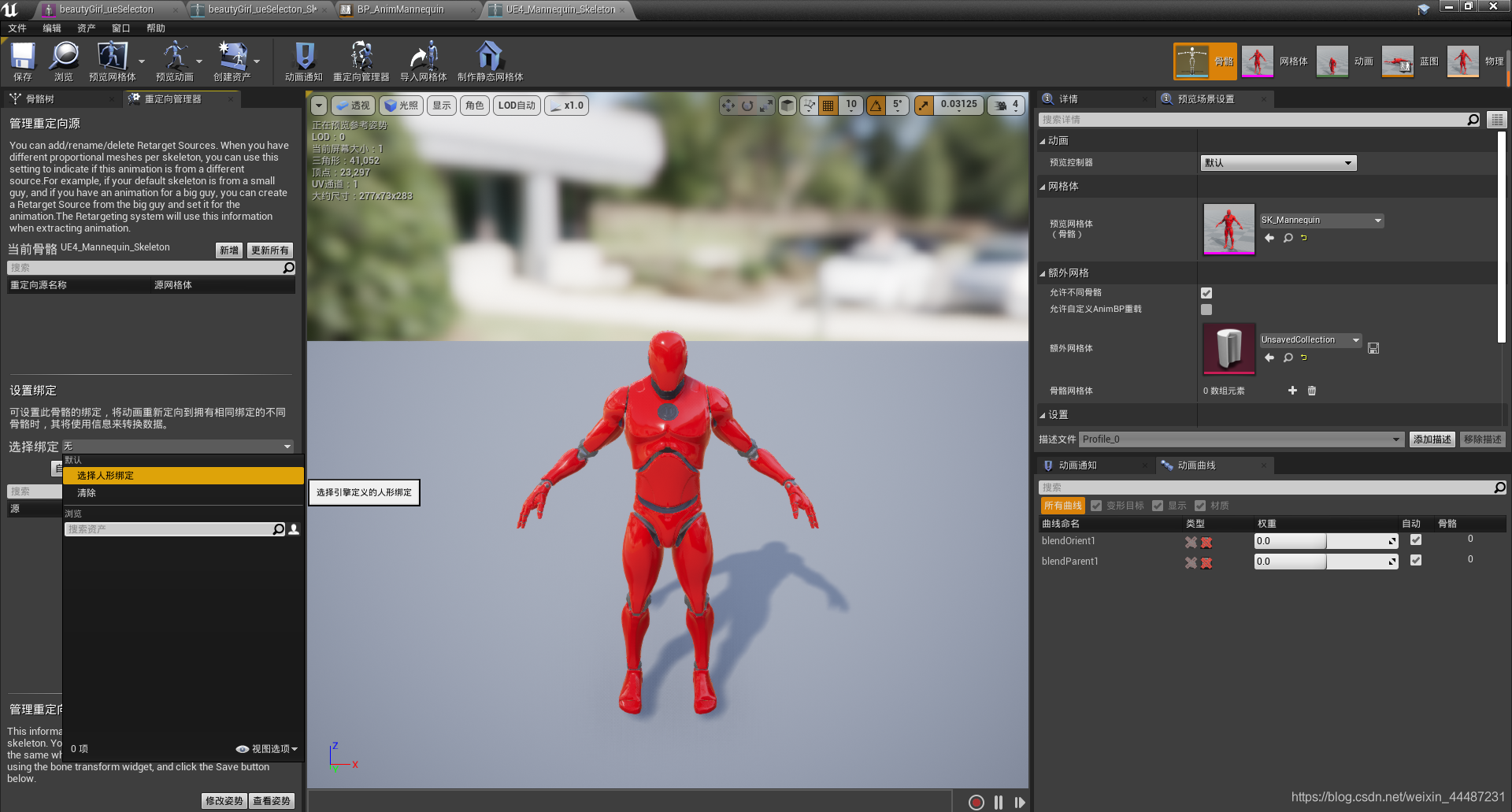The image size is (1512, 812).
Task: Toggle scale snapping in viewport toolbar
Action: point(924,106)
